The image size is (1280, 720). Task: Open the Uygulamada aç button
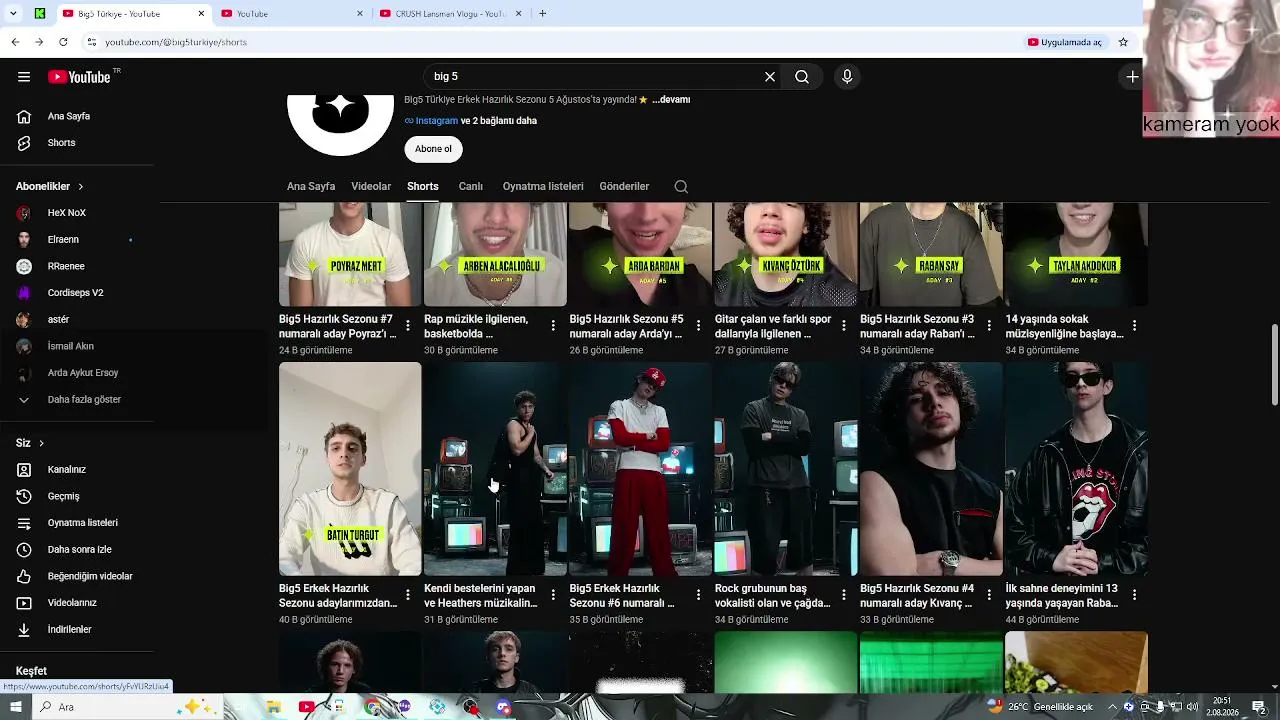[1065, 42]
